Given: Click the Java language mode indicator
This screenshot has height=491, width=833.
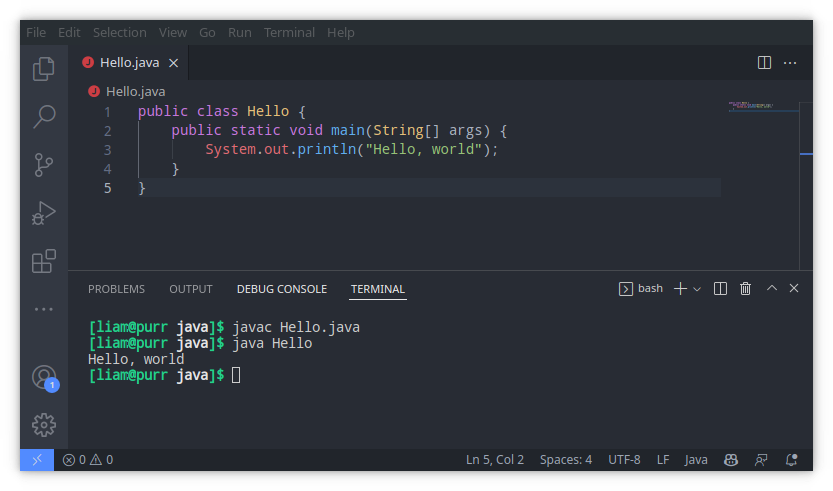Looking at the screenshot, I should tap(696, 460).
